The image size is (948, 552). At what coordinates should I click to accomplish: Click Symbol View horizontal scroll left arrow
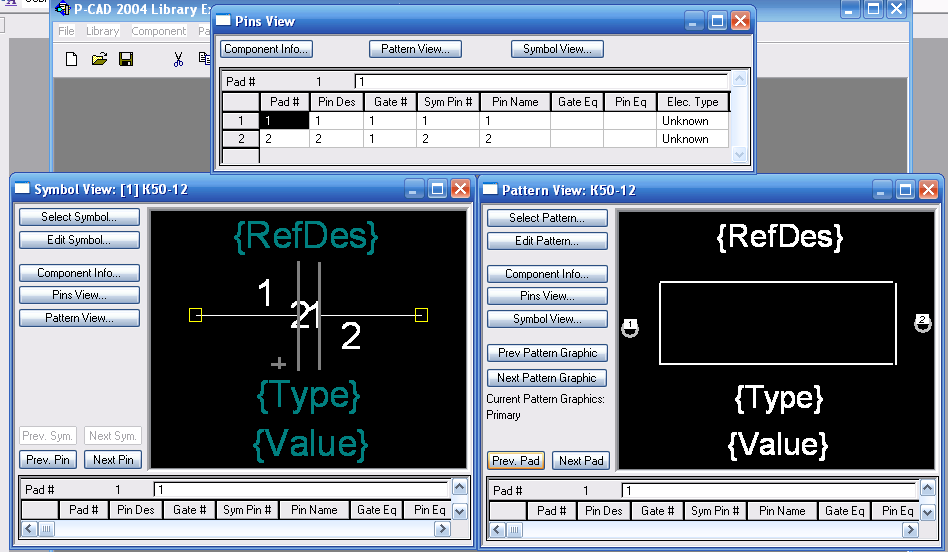pyautogui.click(x=29, y=529)
